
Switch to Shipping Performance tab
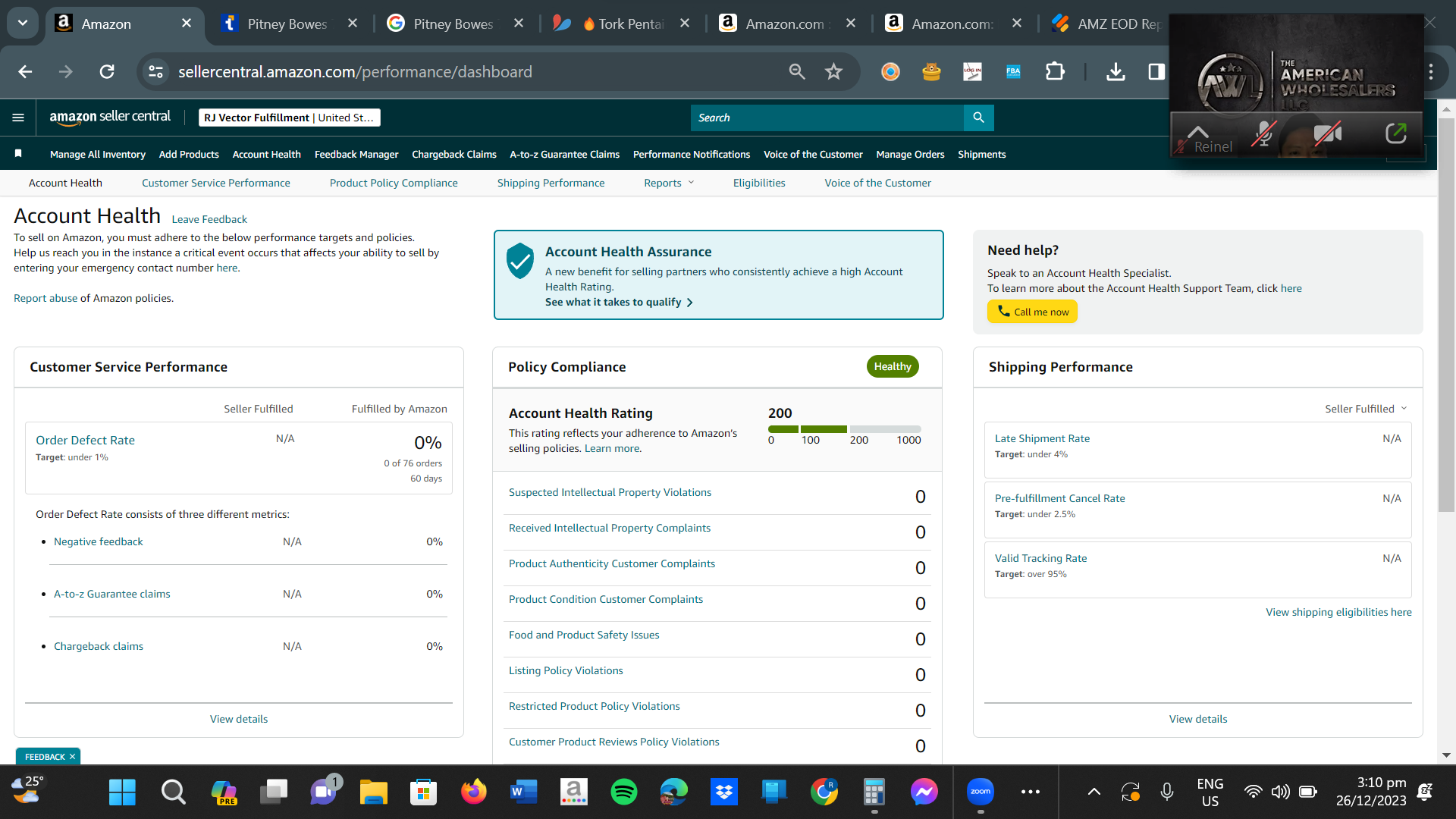(551, 183)
